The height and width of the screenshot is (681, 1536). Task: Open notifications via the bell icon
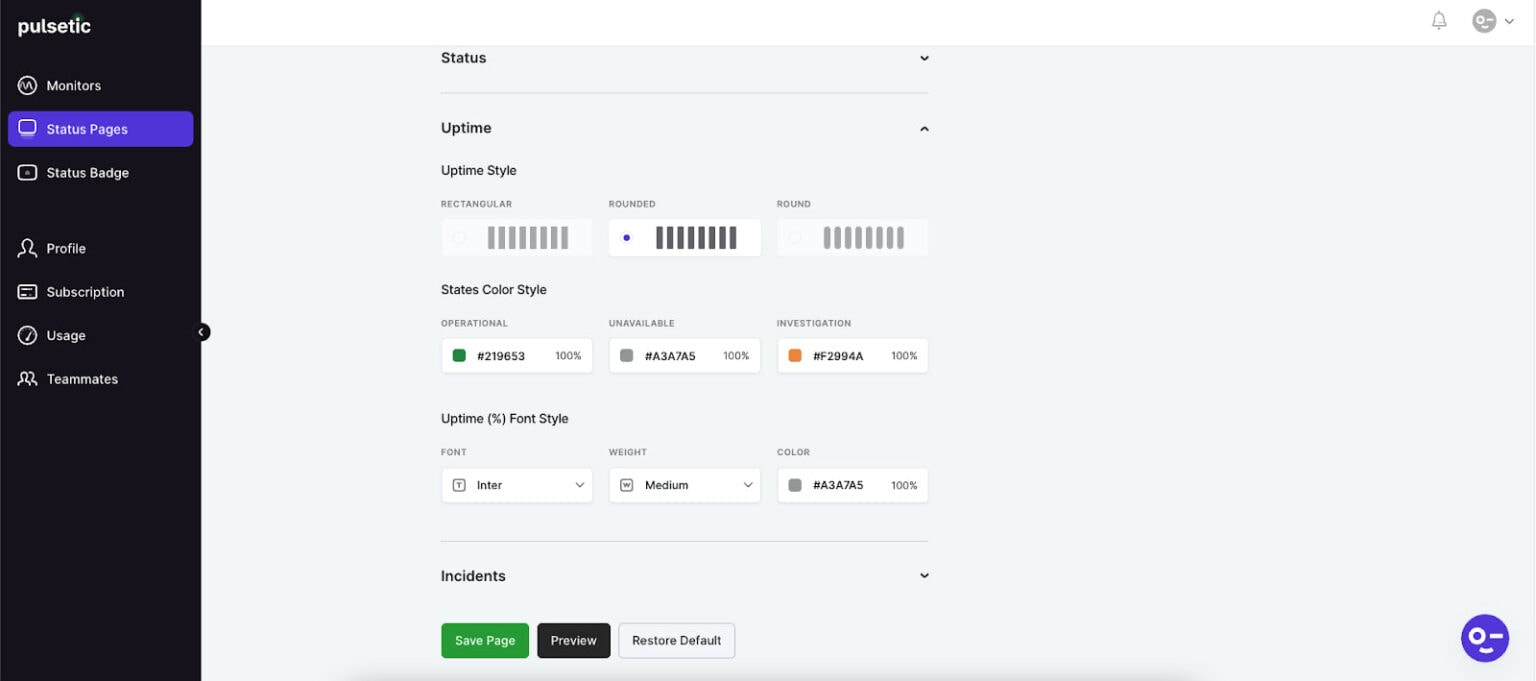[x=1439, y=20]
